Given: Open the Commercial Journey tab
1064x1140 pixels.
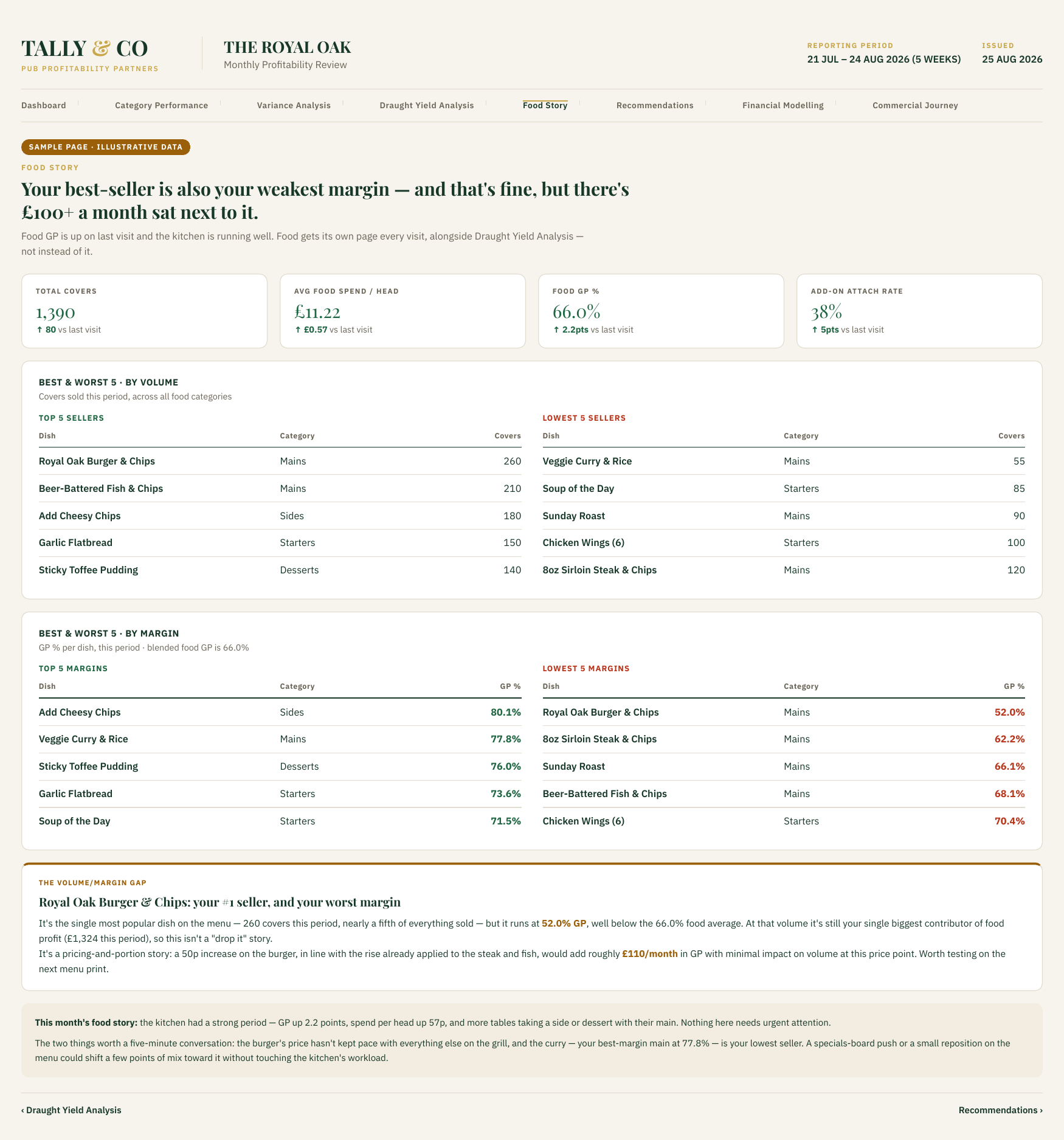Looking at the screenshot, I should 915,105.
